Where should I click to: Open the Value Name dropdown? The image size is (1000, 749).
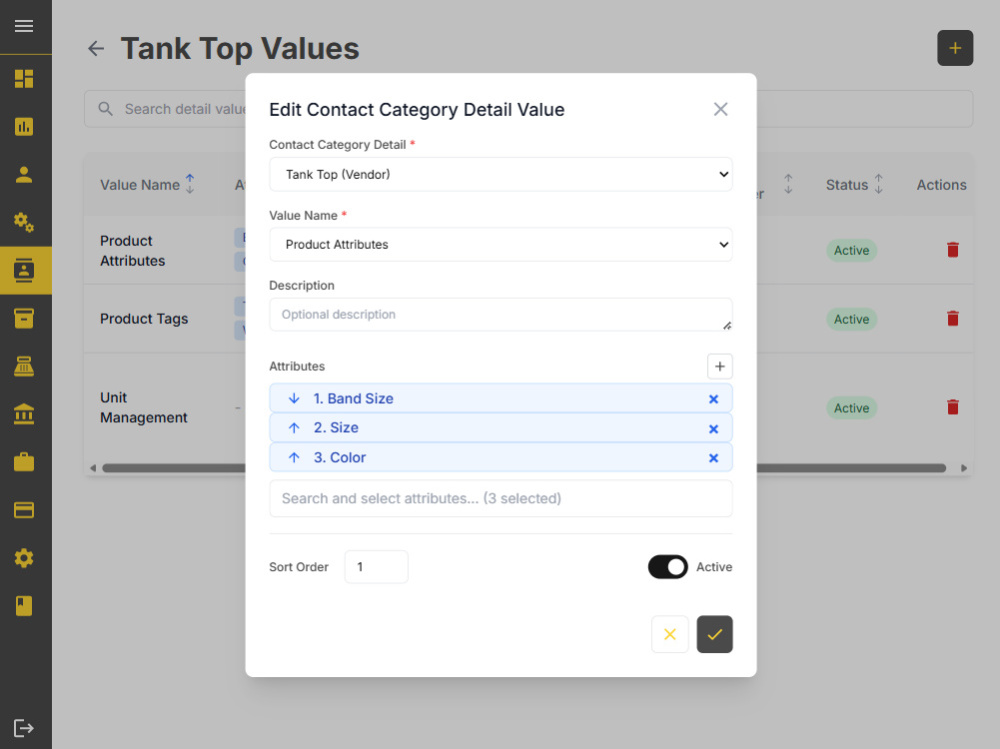pos(501,244)
